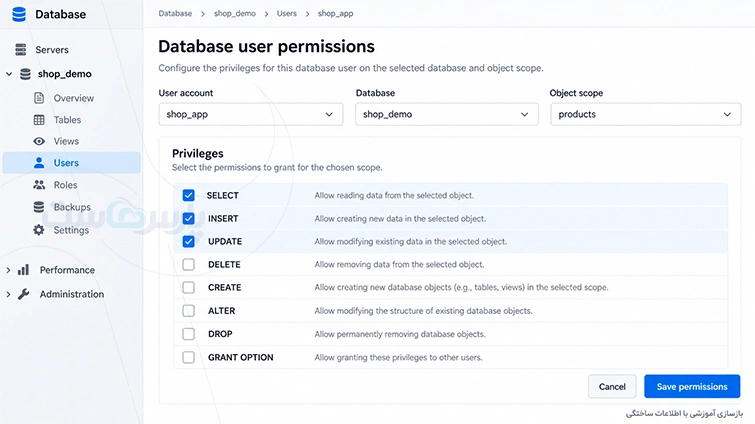Enable the DELETE privilege checkbox
Viewport: 755px width, 424px height.
tap(188, 264)
